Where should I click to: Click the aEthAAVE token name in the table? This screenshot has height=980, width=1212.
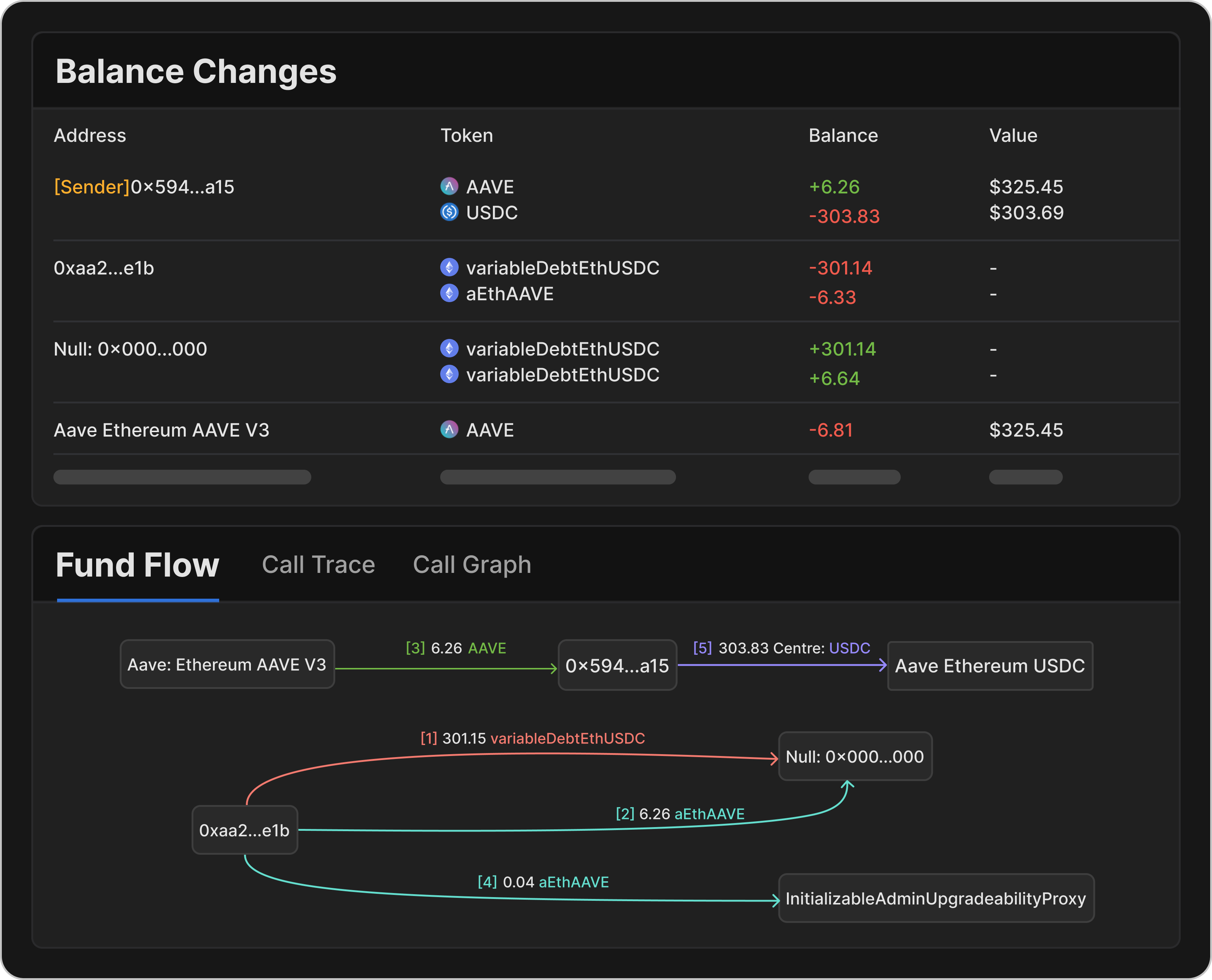pyautogui.click(x=510, y=294)
